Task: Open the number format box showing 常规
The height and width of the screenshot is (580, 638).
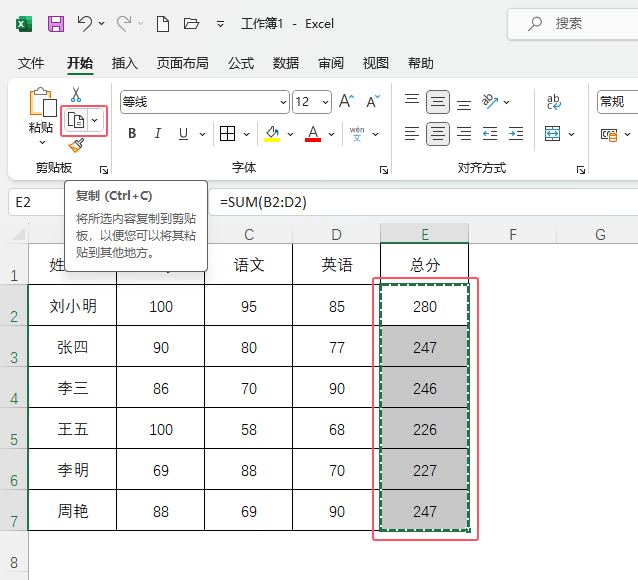Action: point(618,102)
